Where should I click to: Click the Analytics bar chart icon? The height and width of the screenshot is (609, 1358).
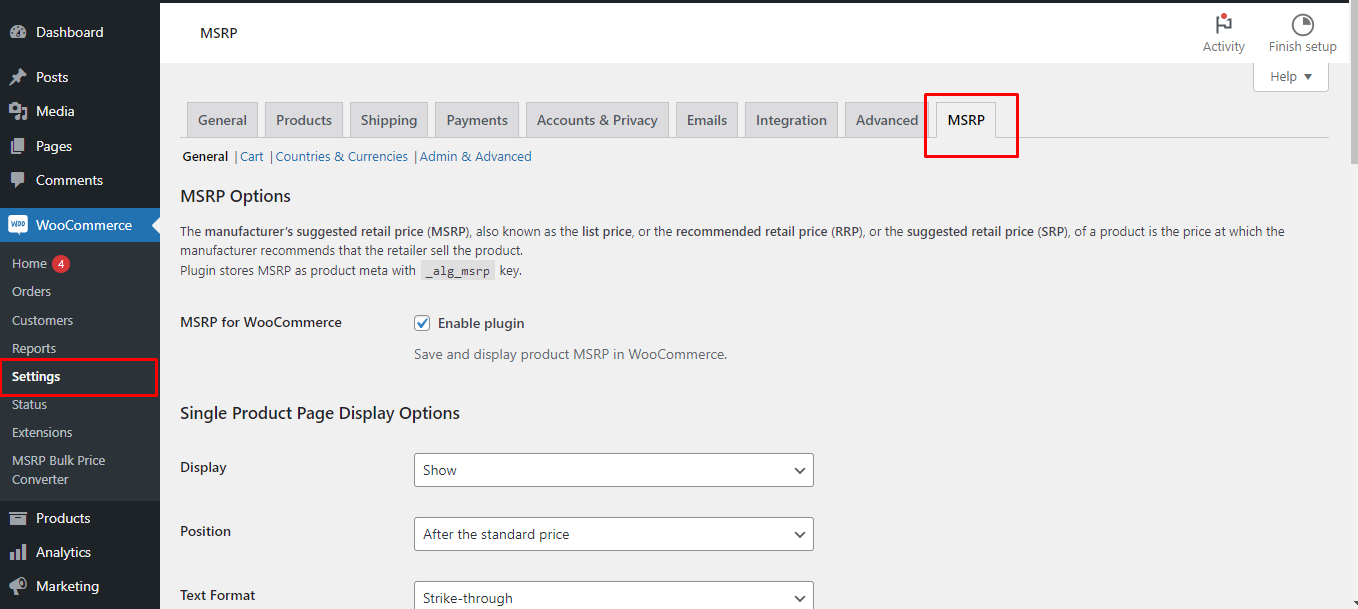pyautogui.click(x=18, y=552)
